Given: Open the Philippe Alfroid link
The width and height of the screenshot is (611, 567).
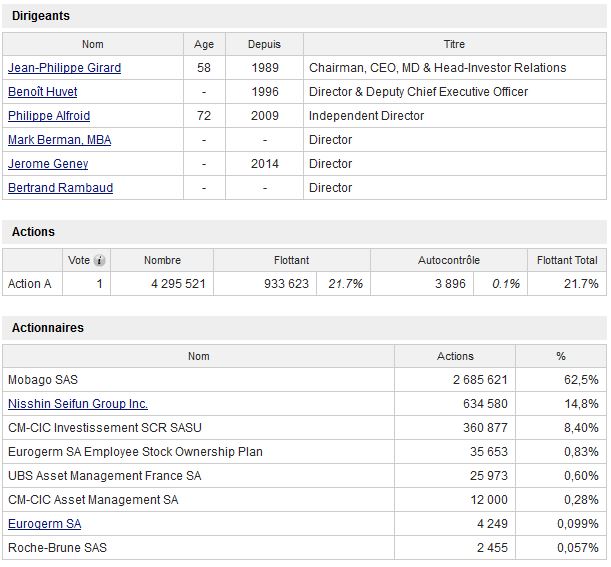Looking at the screenshot, I should [49, 116].
